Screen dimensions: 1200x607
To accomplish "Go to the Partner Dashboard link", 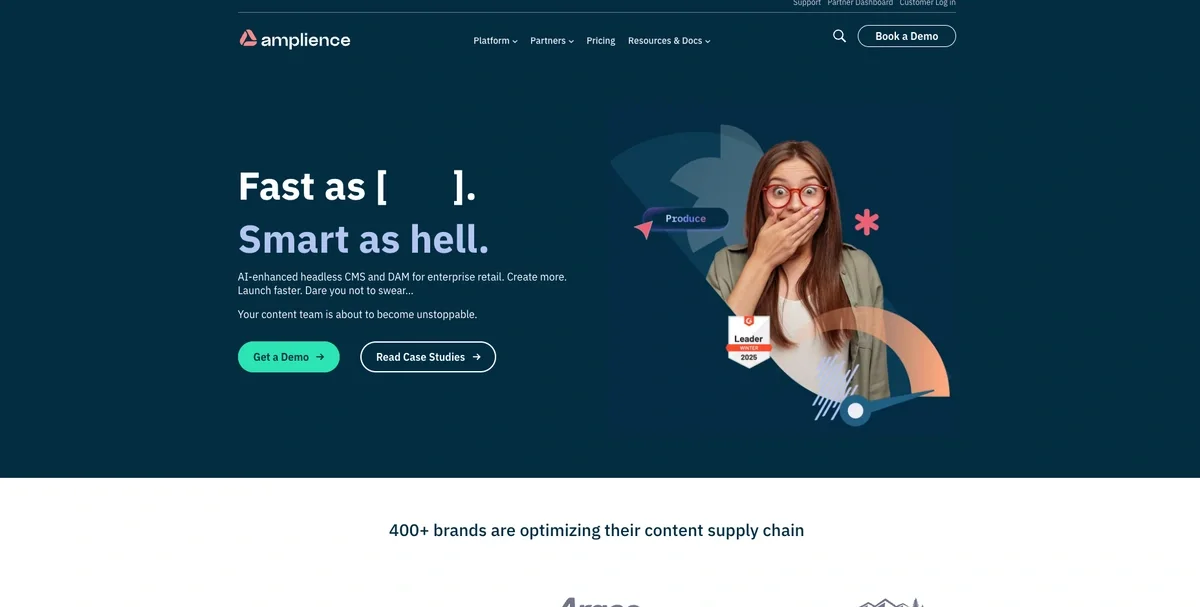I will (x=860, y=3).
